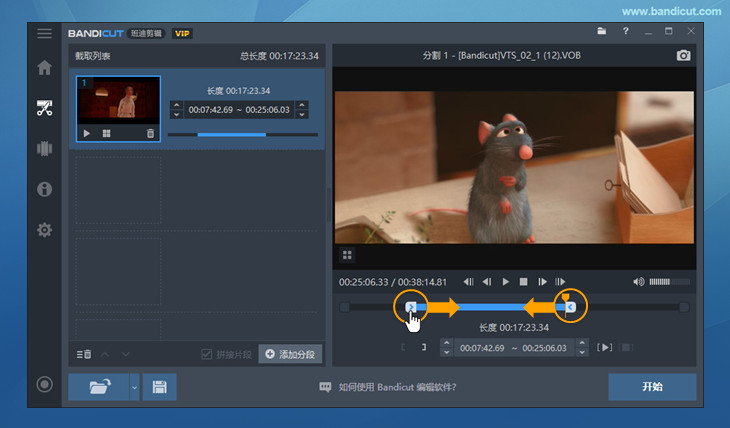Click the VIP badge
Screen dimensions: 730x428
182,34
